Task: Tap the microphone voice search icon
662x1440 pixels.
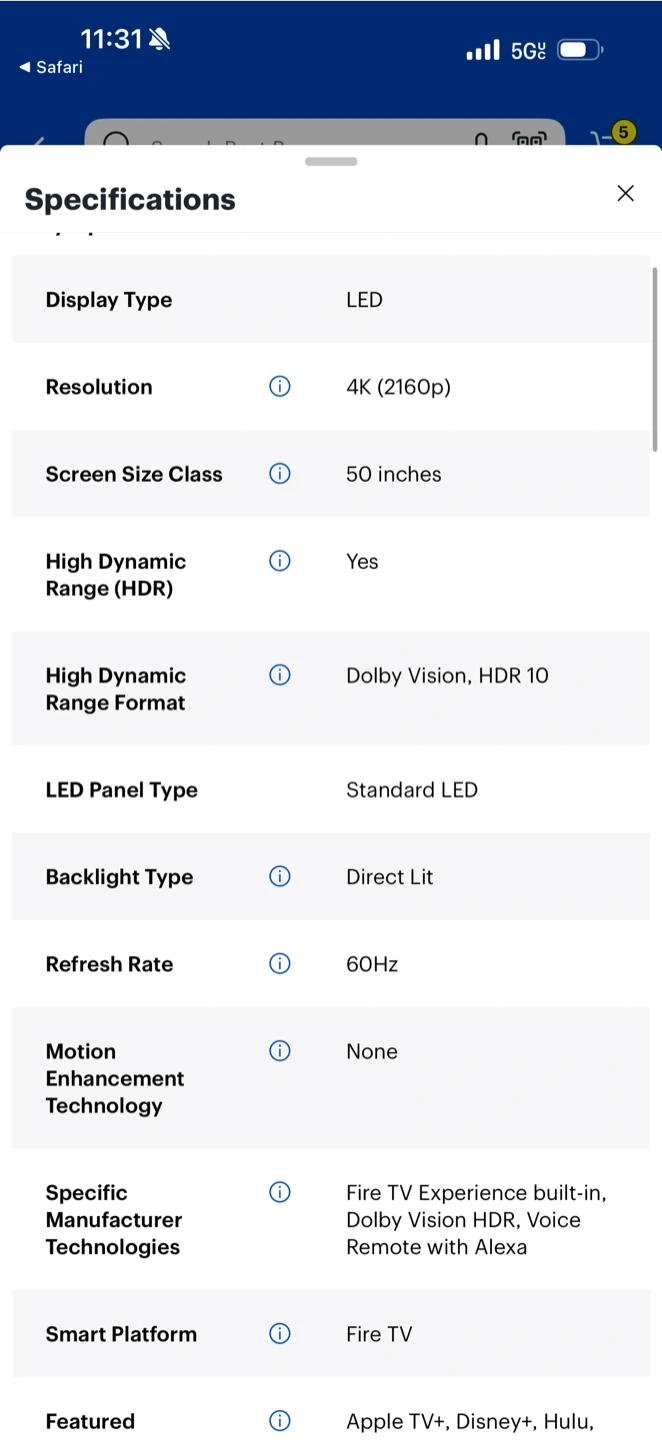Action: 481,139
